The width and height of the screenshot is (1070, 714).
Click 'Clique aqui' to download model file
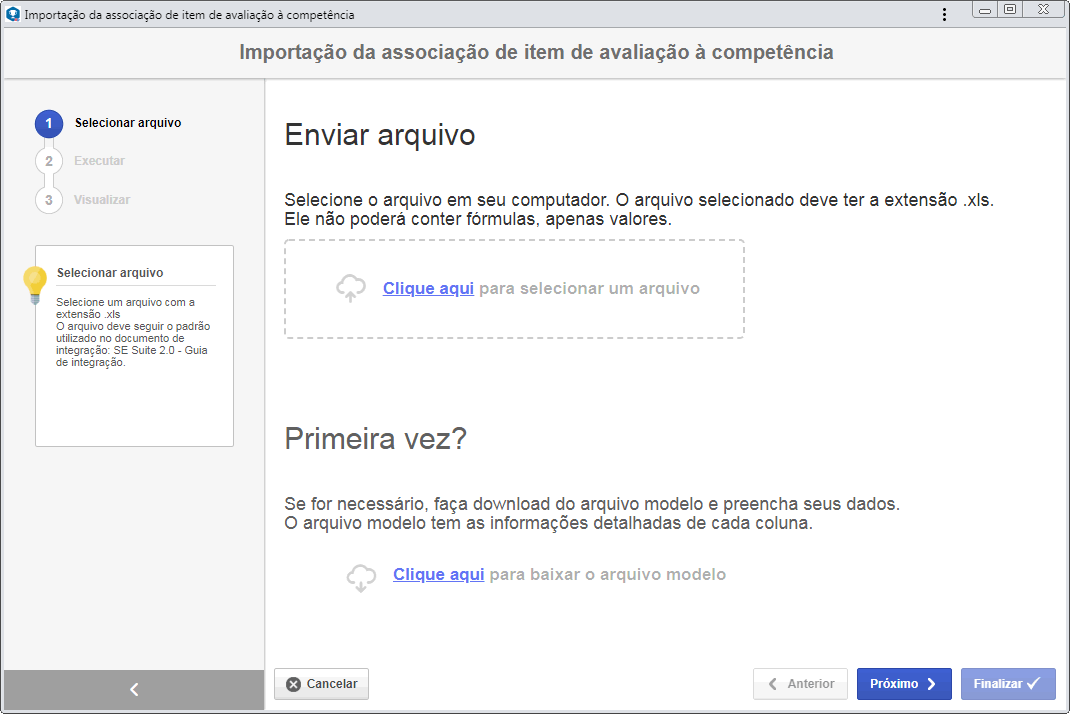pyautogui.click(x=438, y=574)
